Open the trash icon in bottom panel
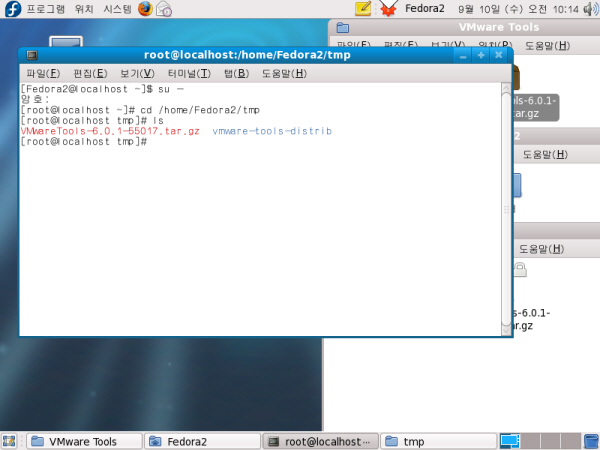This screenshot has width=600, height=450. pyautogui.click(x=592, y=441)
